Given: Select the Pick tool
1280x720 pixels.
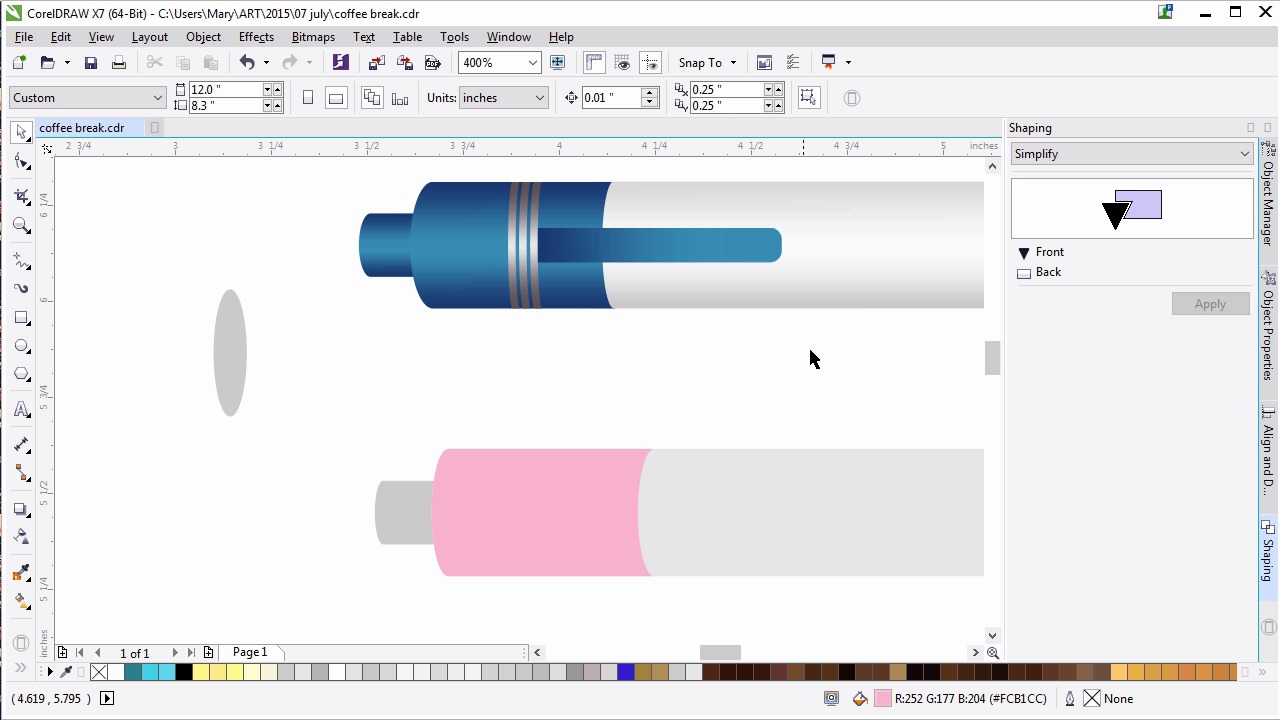Looking at the screenshot, I should (21, 132).
